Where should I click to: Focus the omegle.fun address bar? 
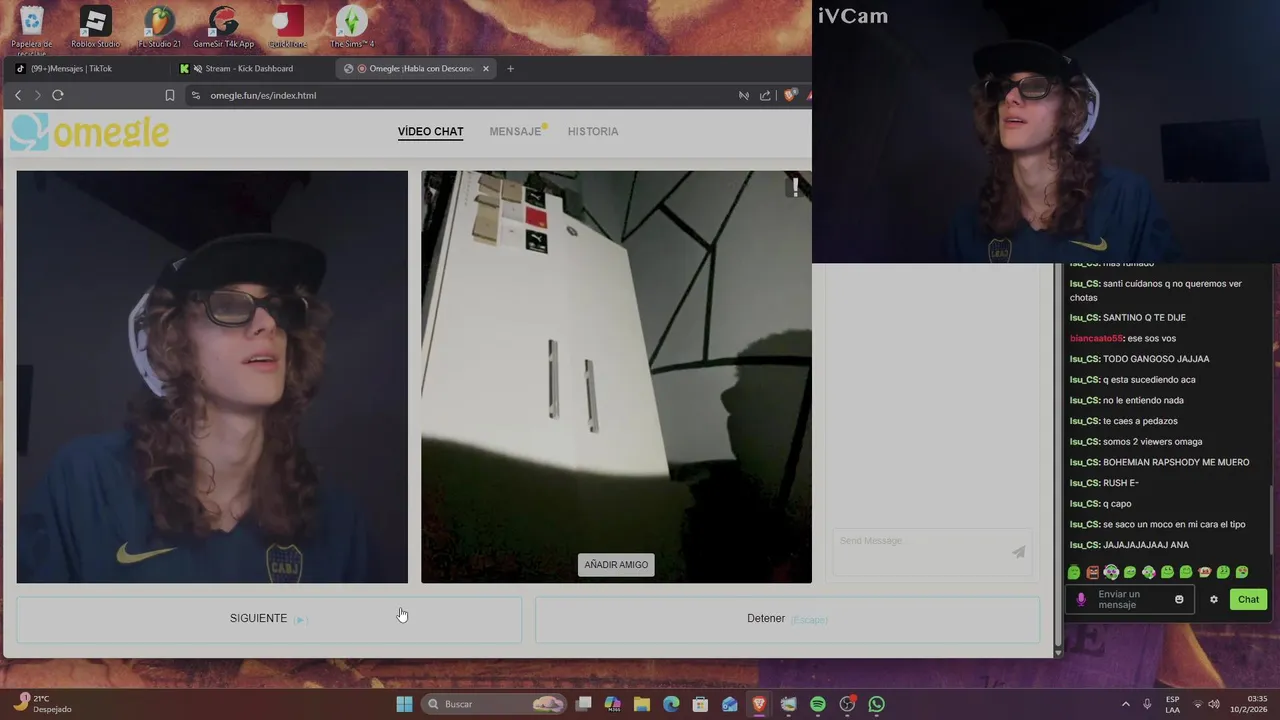coord(460,95)
